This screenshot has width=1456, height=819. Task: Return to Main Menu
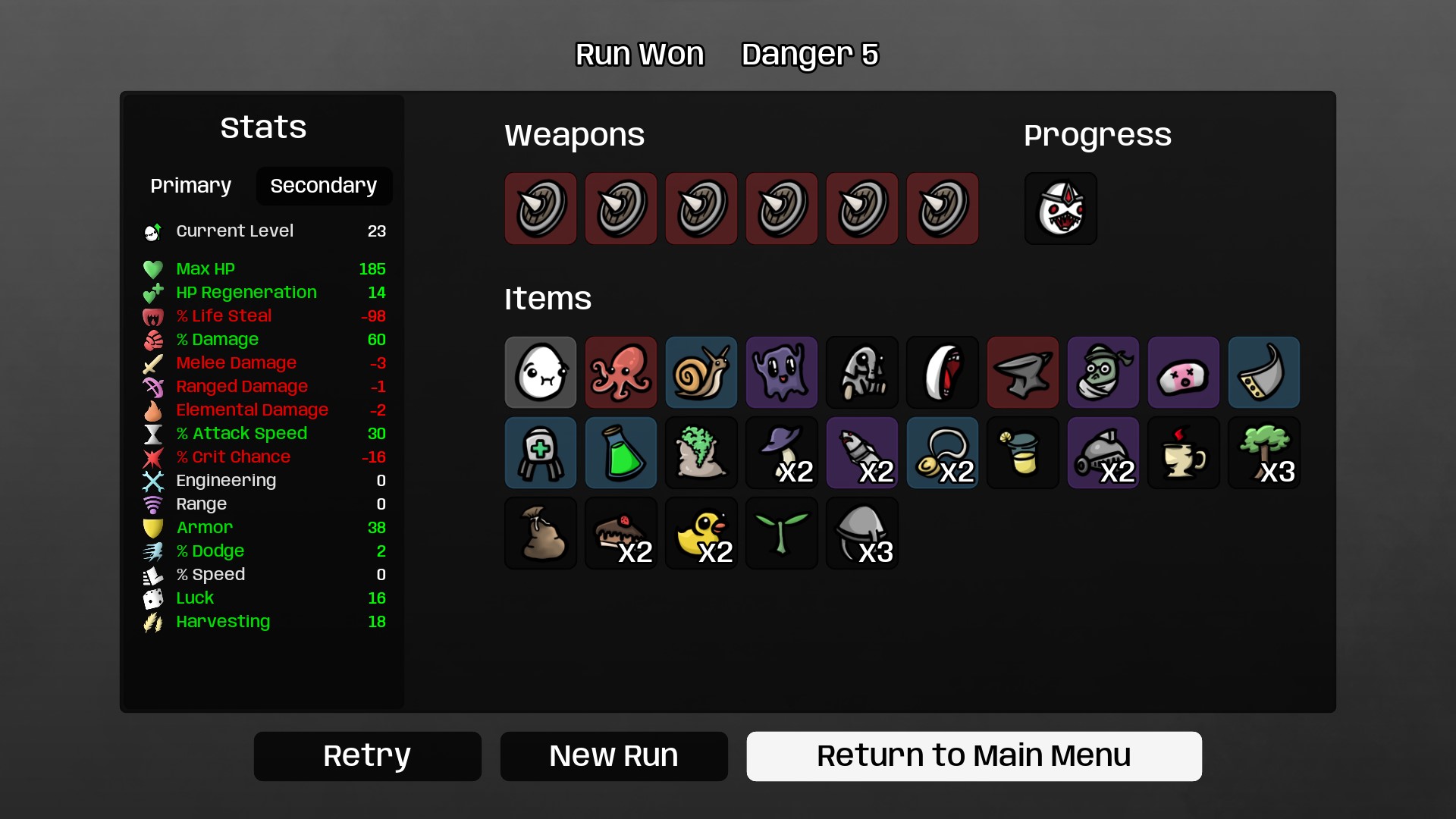(974, 756)
